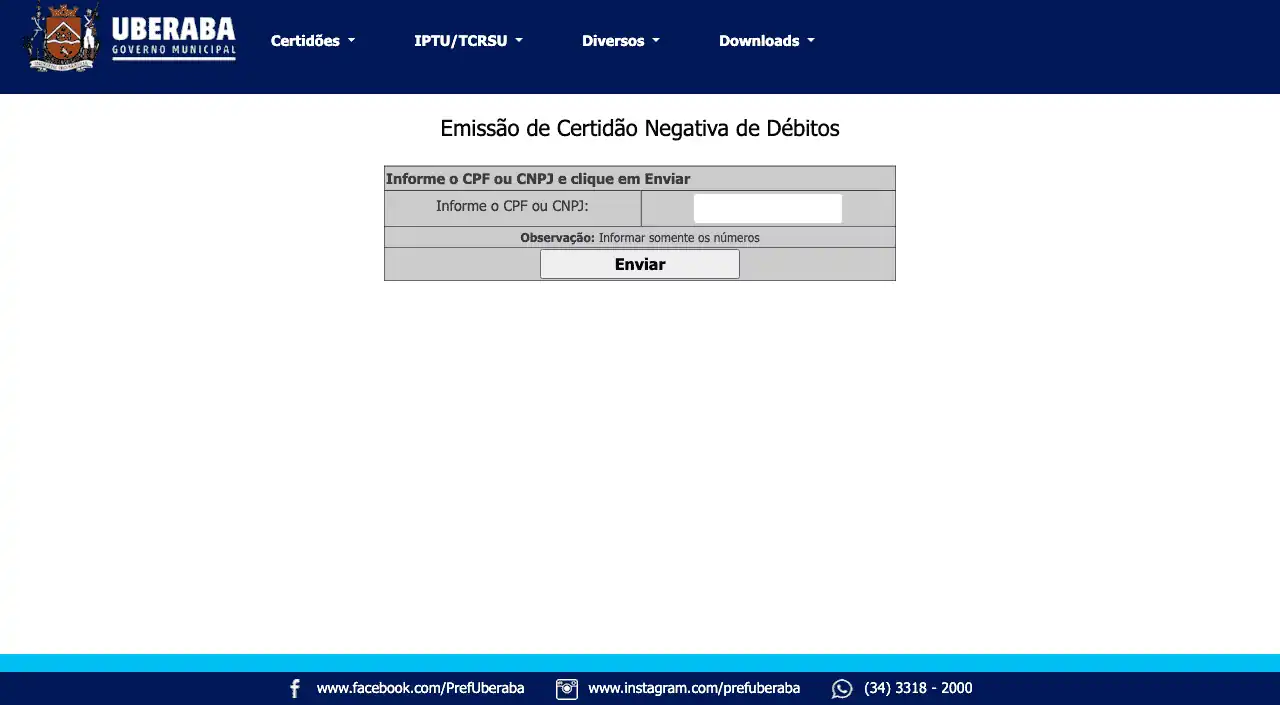The height and width of the screenshot is (705, 1280).
Task: Open the www.facebook.com/PrefUberaba link
Action: 420,688
